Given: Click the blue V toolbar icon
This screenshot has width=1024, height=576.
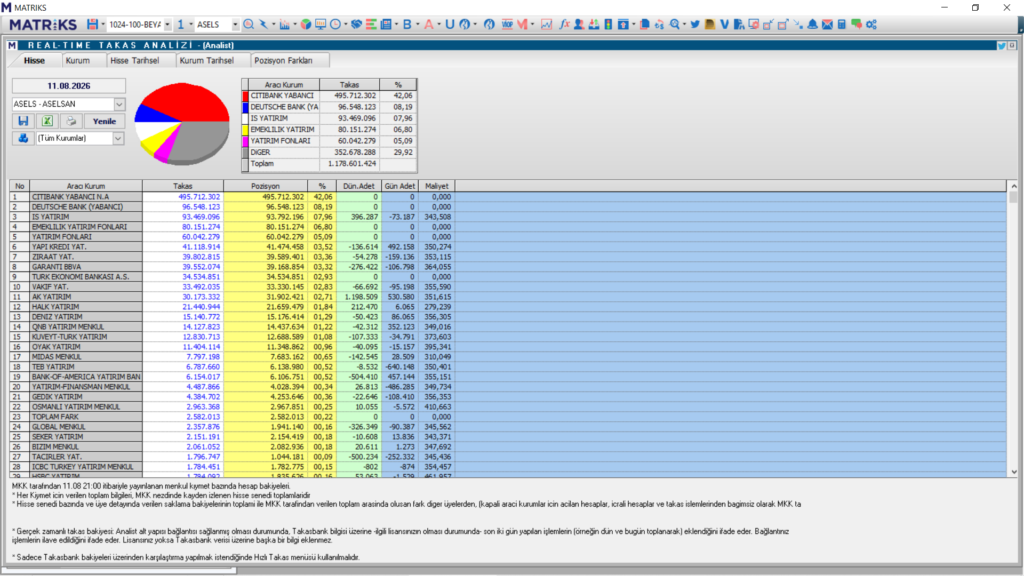Looking at the screenshot, I should click(x=724, y=24).
